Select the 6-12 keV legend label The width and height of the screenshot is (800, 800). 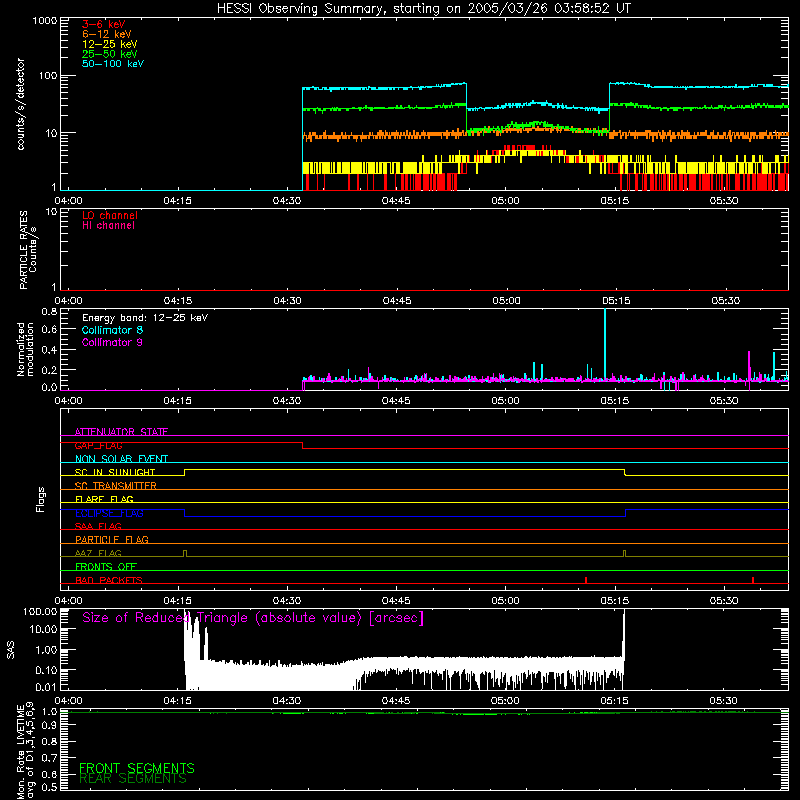tap(106, 34)
